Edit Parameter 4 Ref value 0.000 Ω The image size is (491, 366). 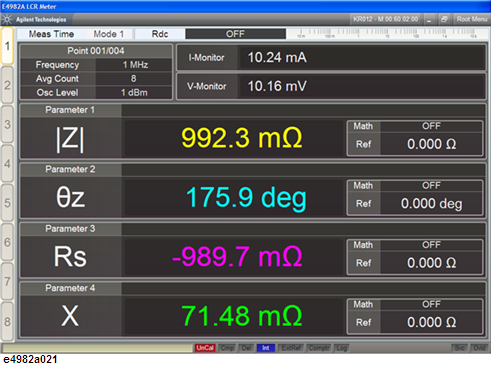(x=431, y=322)
